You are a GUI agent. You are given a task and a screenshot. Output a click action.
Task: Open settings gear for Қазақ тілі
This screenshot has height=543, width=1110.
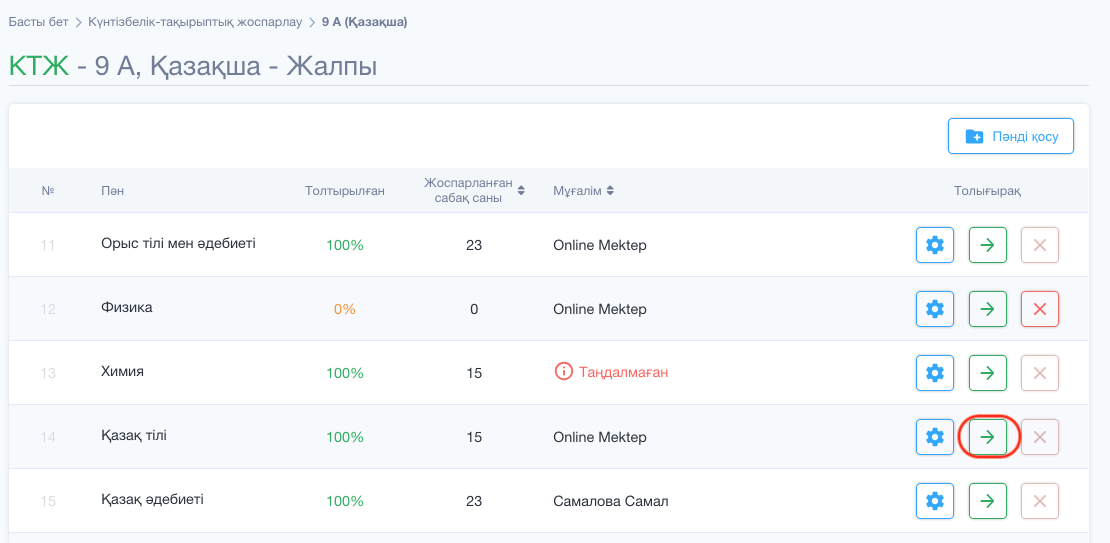coord(935,437)
